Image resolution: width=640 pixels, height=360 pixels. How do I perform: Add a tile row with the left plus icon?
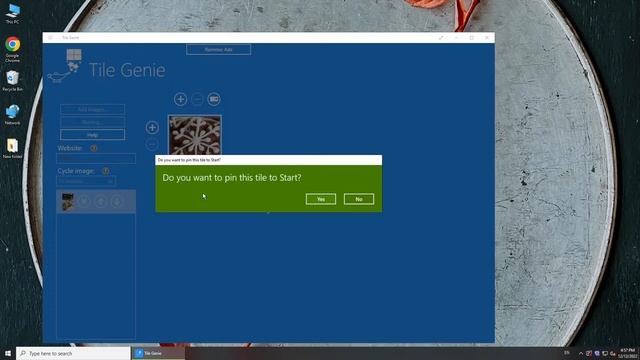coord(152,128)
